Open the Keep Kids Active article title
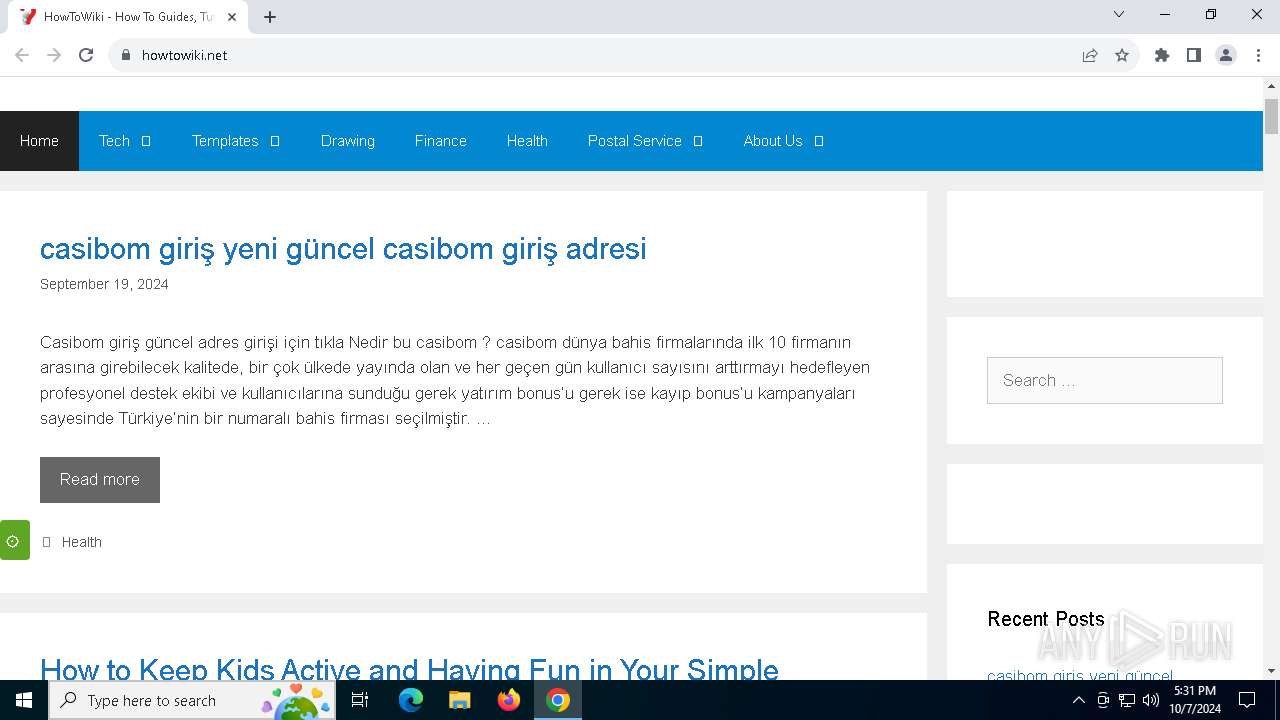This screenshot has height=720, width=1280. (409, 668)
